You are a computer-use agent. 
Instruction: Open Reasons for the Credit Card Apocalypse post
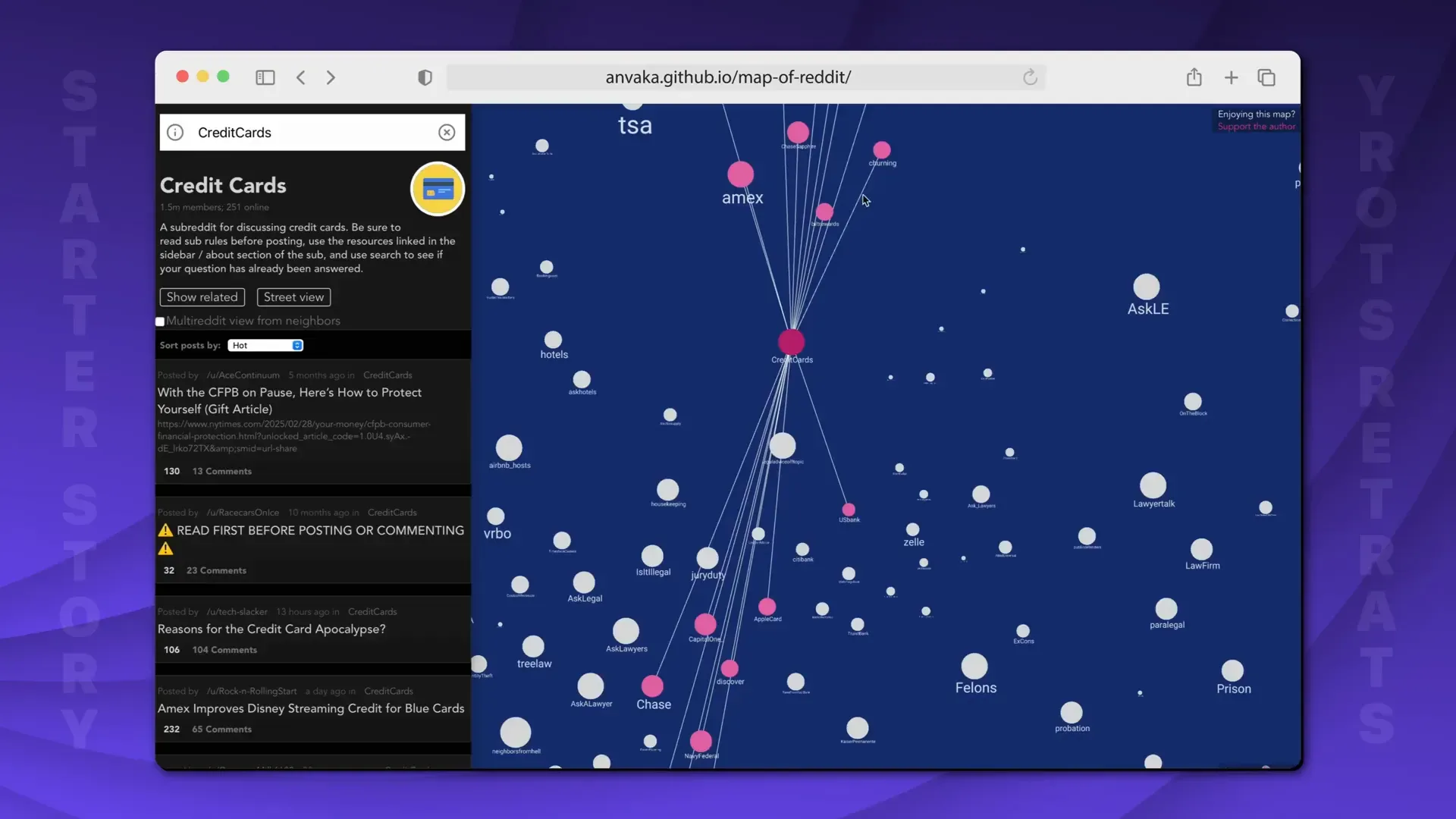pyautogui.click(x=271, y=629)
